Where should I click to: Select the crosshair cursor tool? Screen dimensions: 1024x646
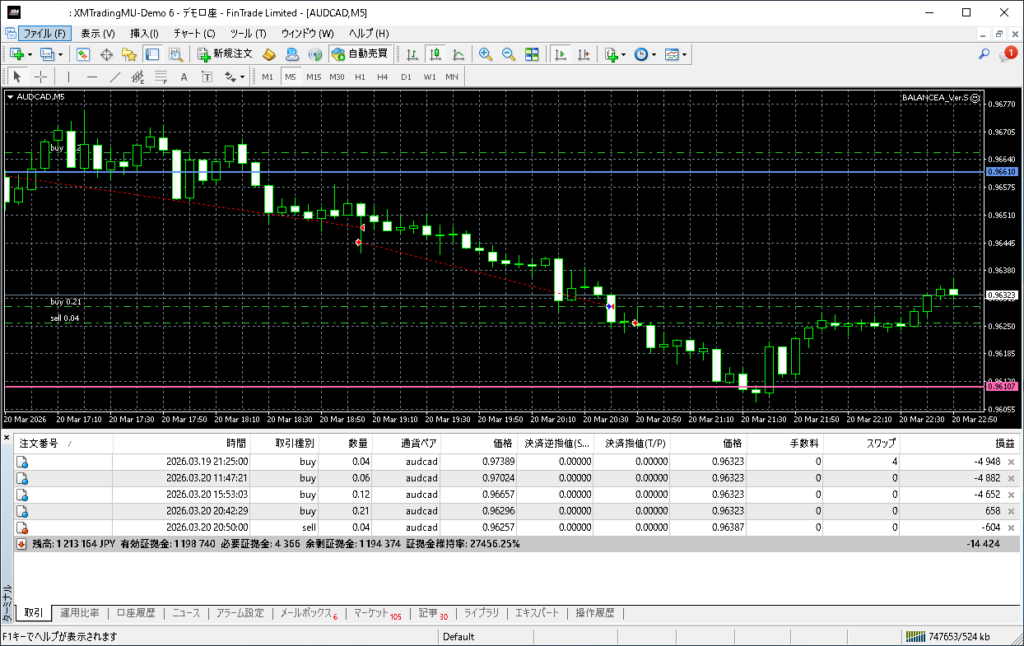coord(41,77)
